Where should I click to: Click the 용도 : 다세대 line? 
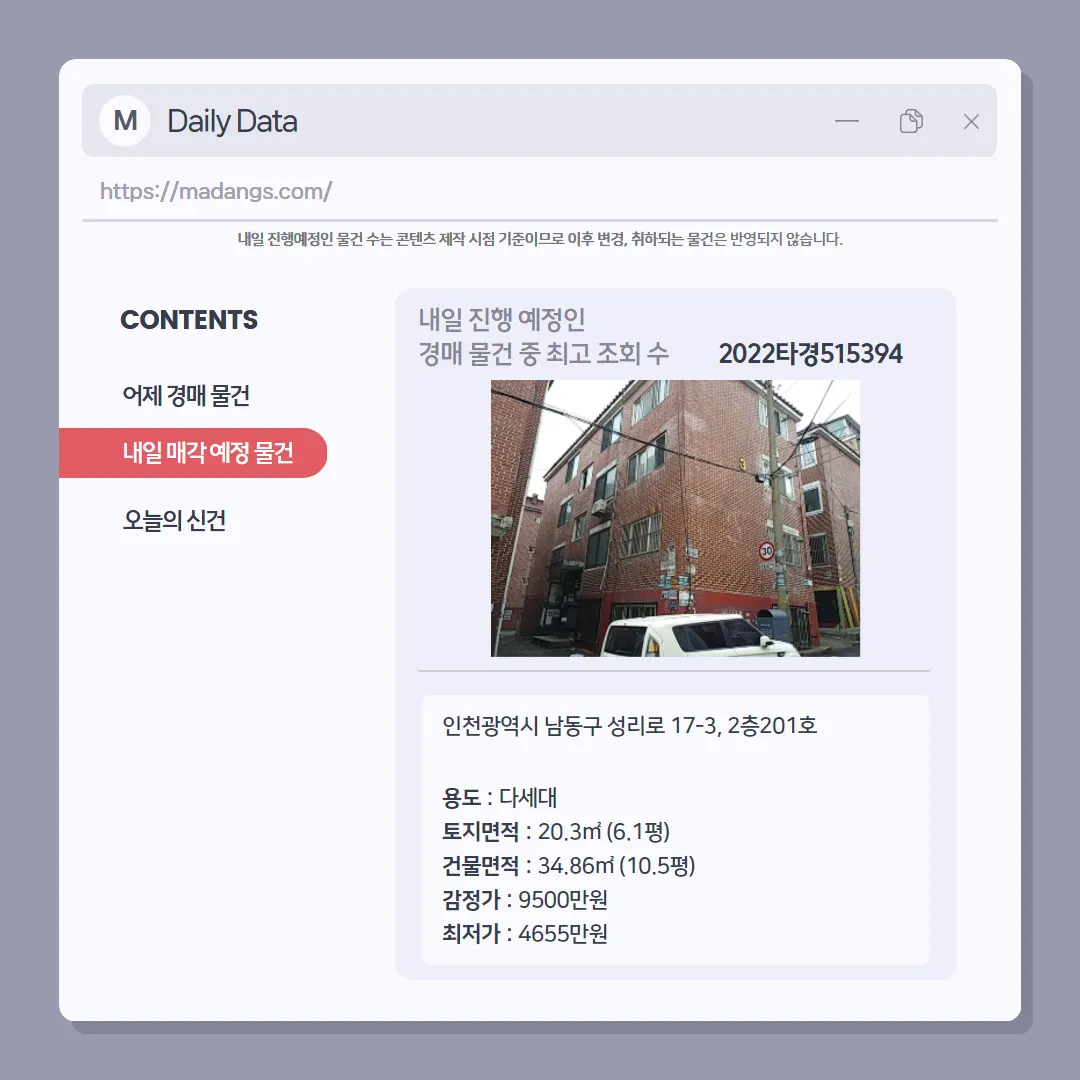coord(499,798)
